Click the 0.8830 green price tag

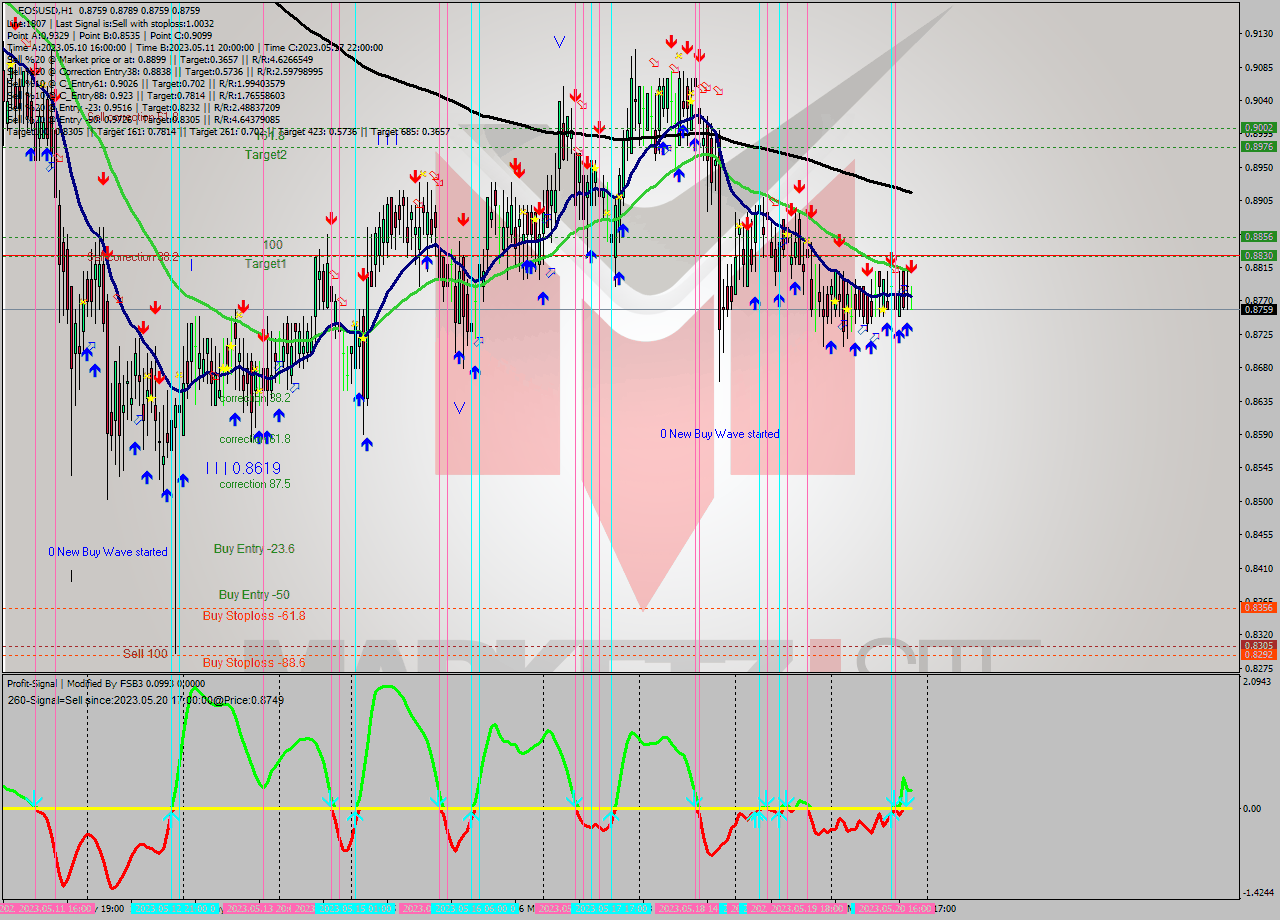(x=1258, y=256)
